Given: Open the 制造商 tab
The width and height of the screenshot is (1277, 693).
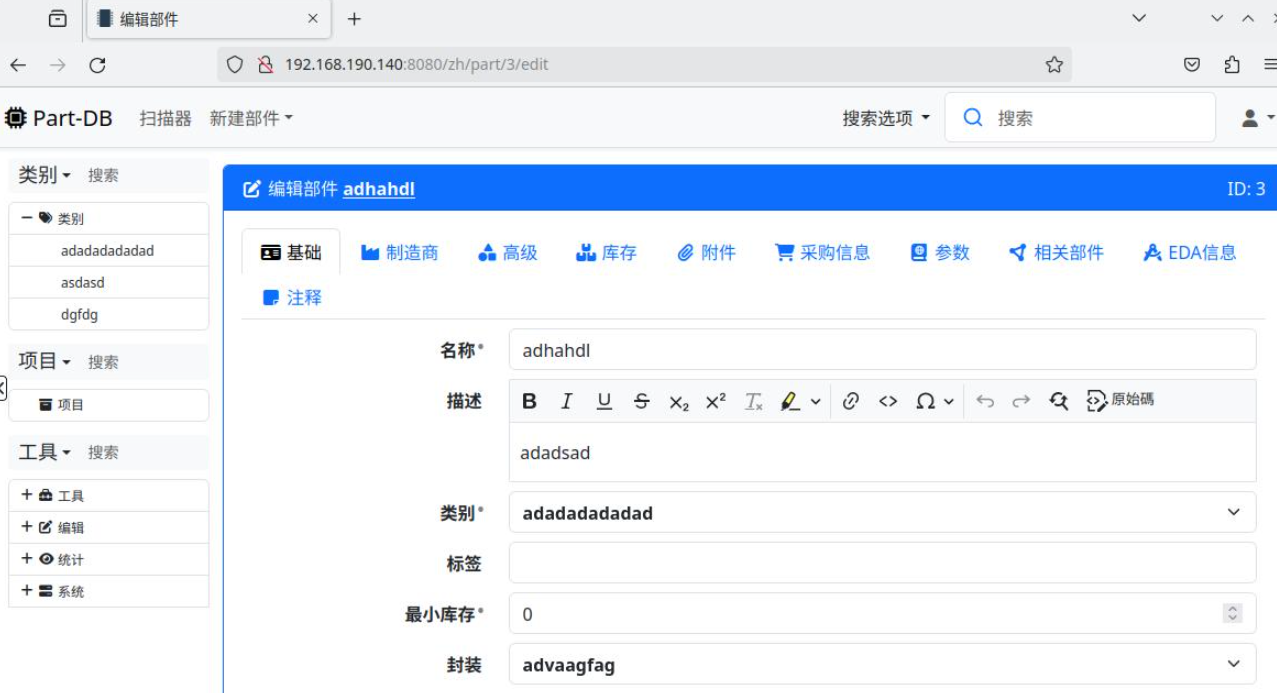Looking at the screenshot, I should [400, 253].
